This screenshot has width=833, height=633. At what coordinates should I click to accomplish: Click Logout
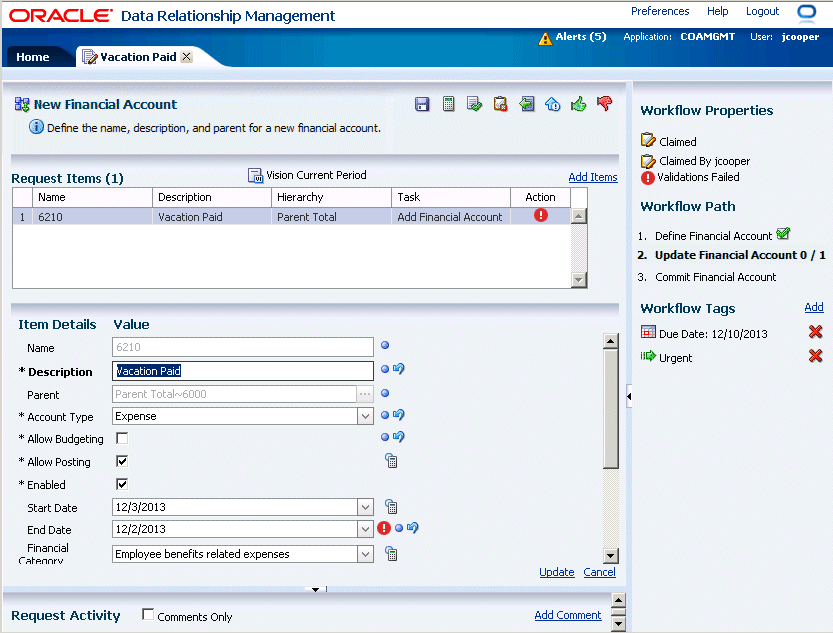762,11
